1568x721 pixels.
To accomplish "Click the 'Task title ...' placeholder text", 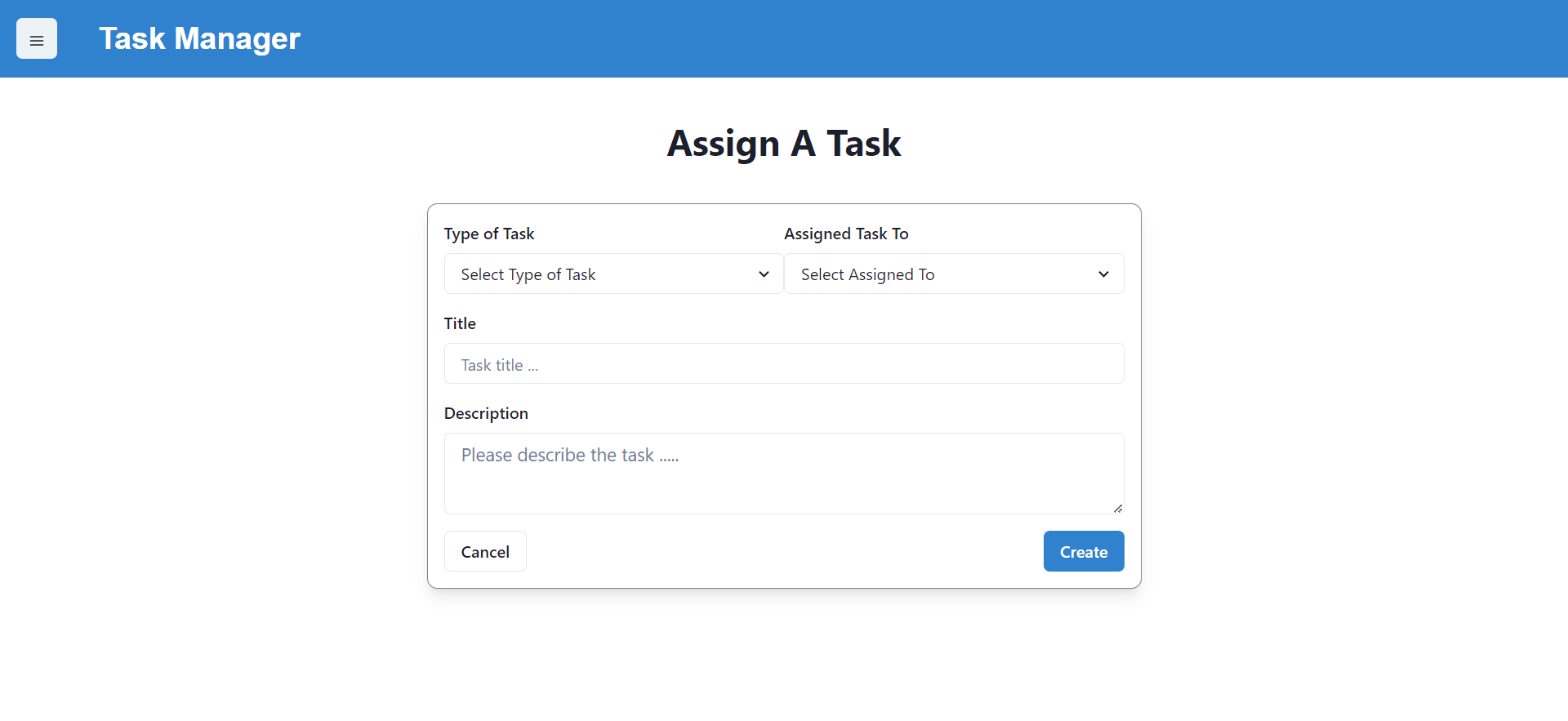I will 500,365.
